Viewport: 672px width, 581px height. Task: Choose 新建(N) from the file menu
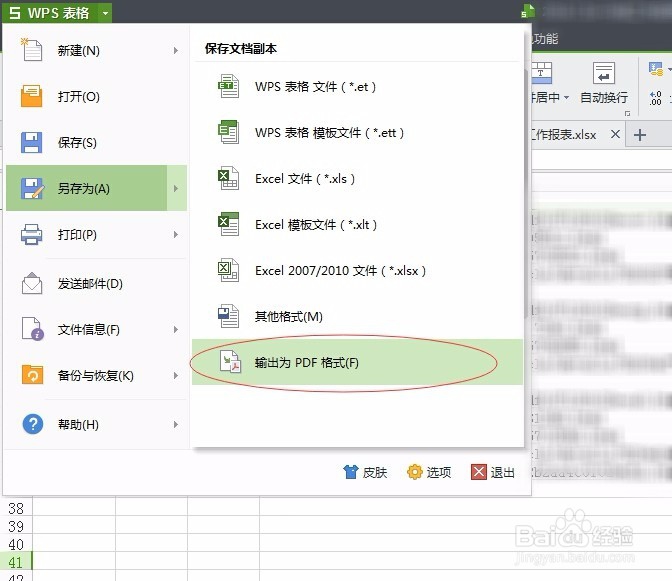pos(96,51)
